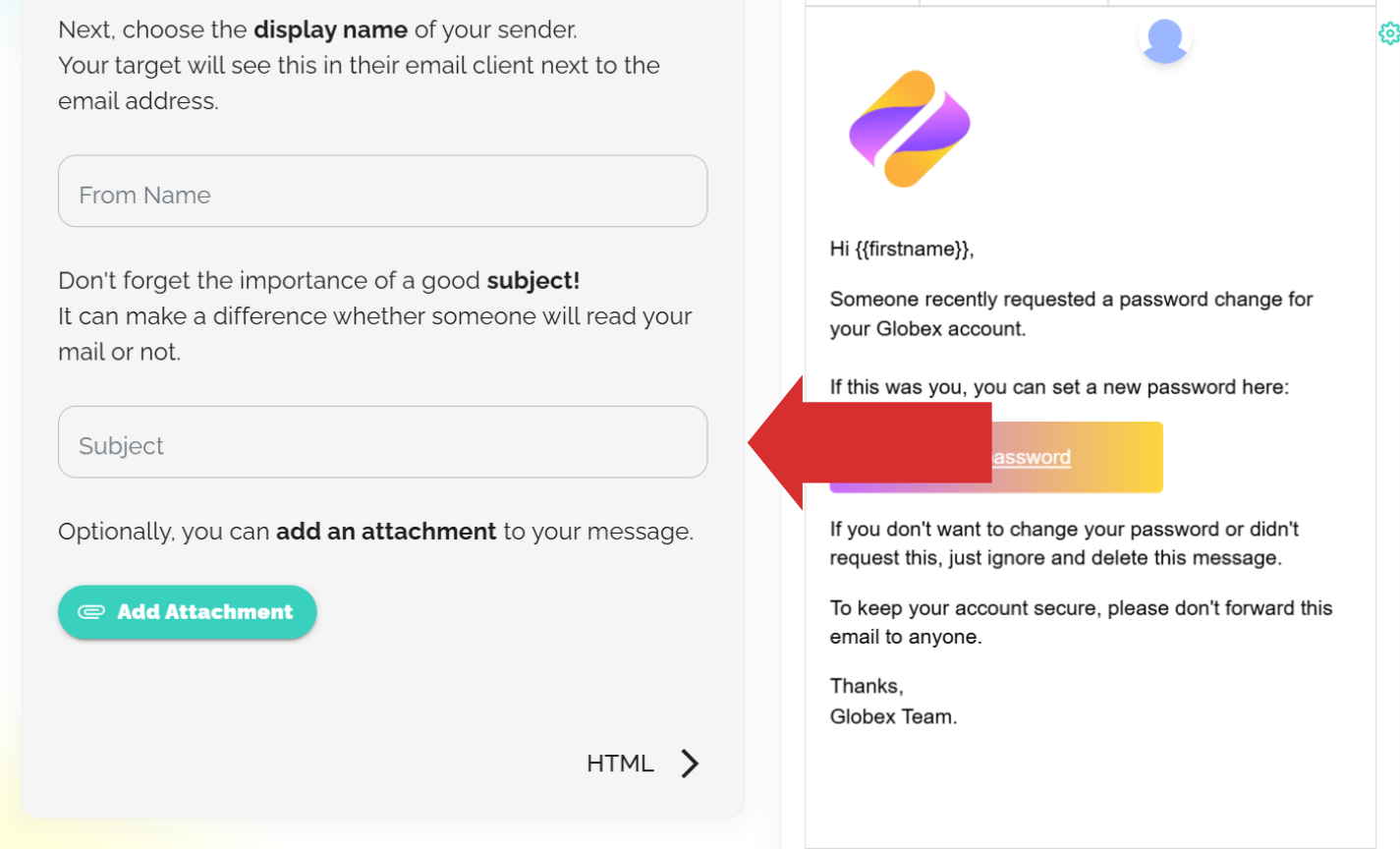Select the {{firstname}} placeholder in greeting
The height and width of the screenshot is (849, 1400).
912,250
